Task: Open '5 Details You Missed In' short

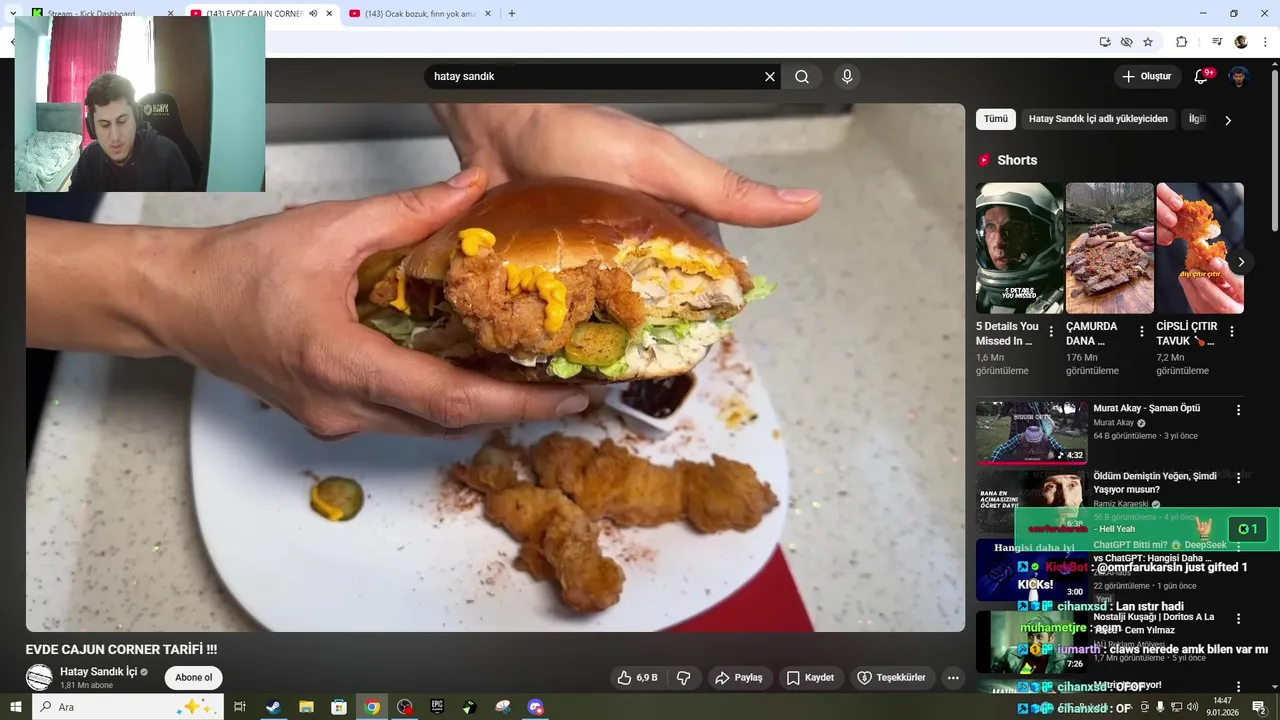Action: [x=1019, y=248]
